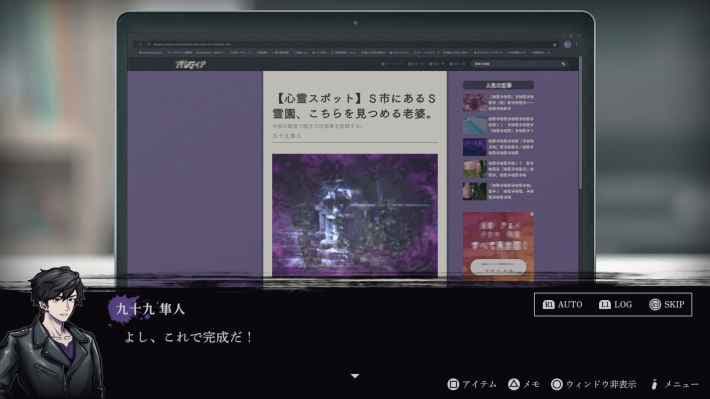Click the article headline 【心霊スポット】S市にあるS霊園

(x=355, y=106)
